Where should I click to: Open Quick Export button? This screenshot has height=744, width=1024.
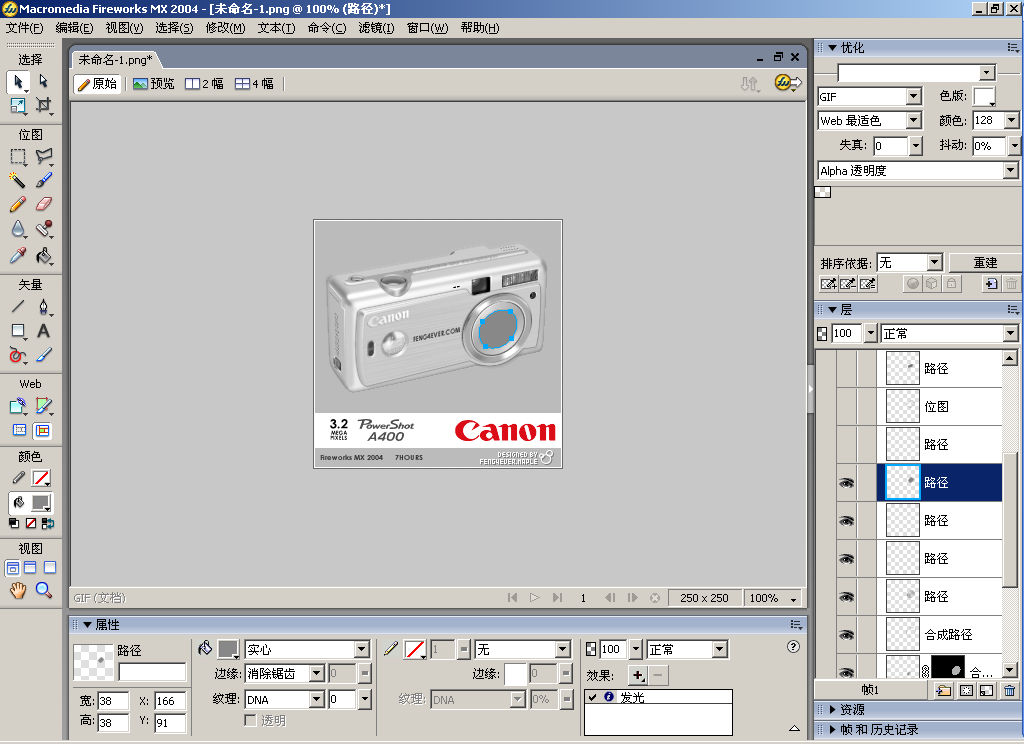pyautogui.click(x=788, y=83)
